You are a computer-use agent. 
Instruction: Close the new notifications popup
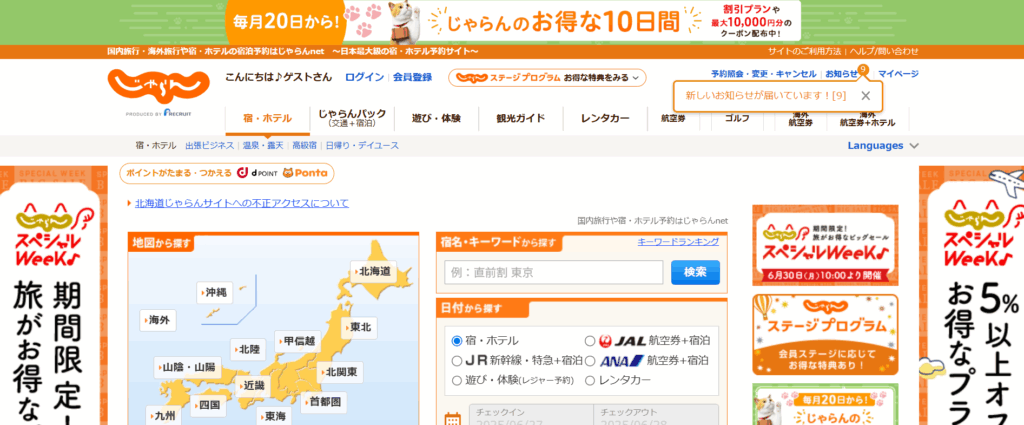click(x=865, y=96)
